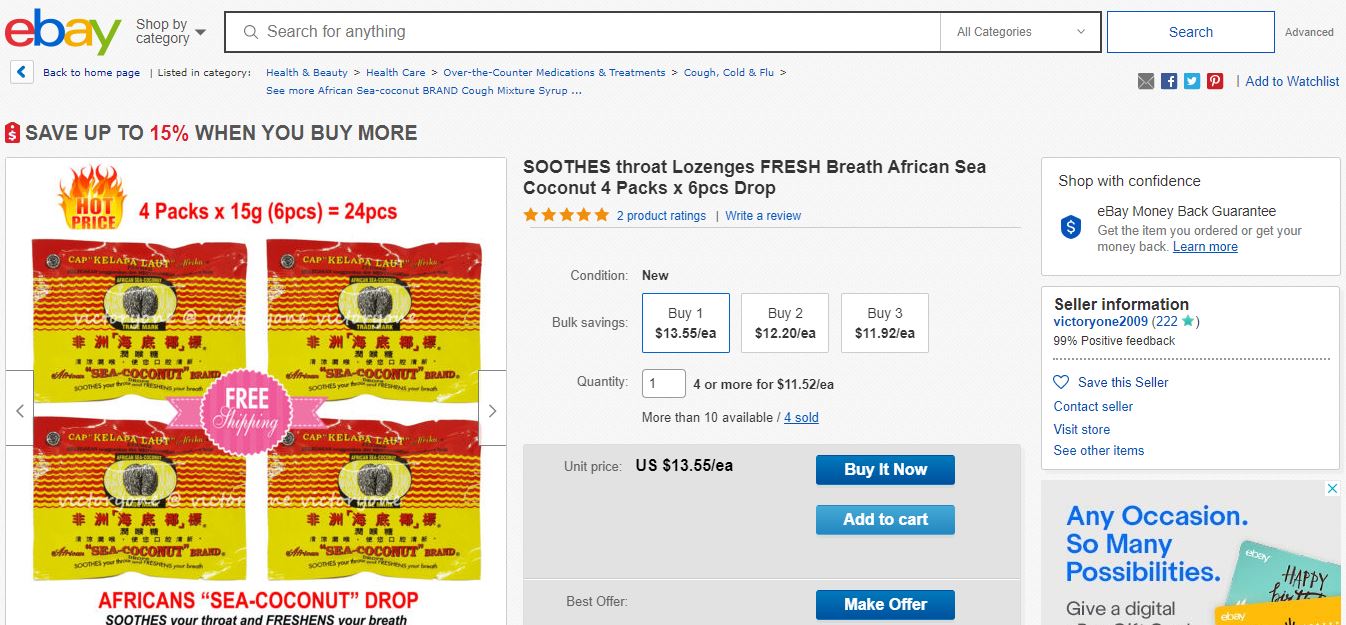Screen dimensions: 1346x625
Task: Select the Buy 2 bulk option
Action: coord(785,323)
